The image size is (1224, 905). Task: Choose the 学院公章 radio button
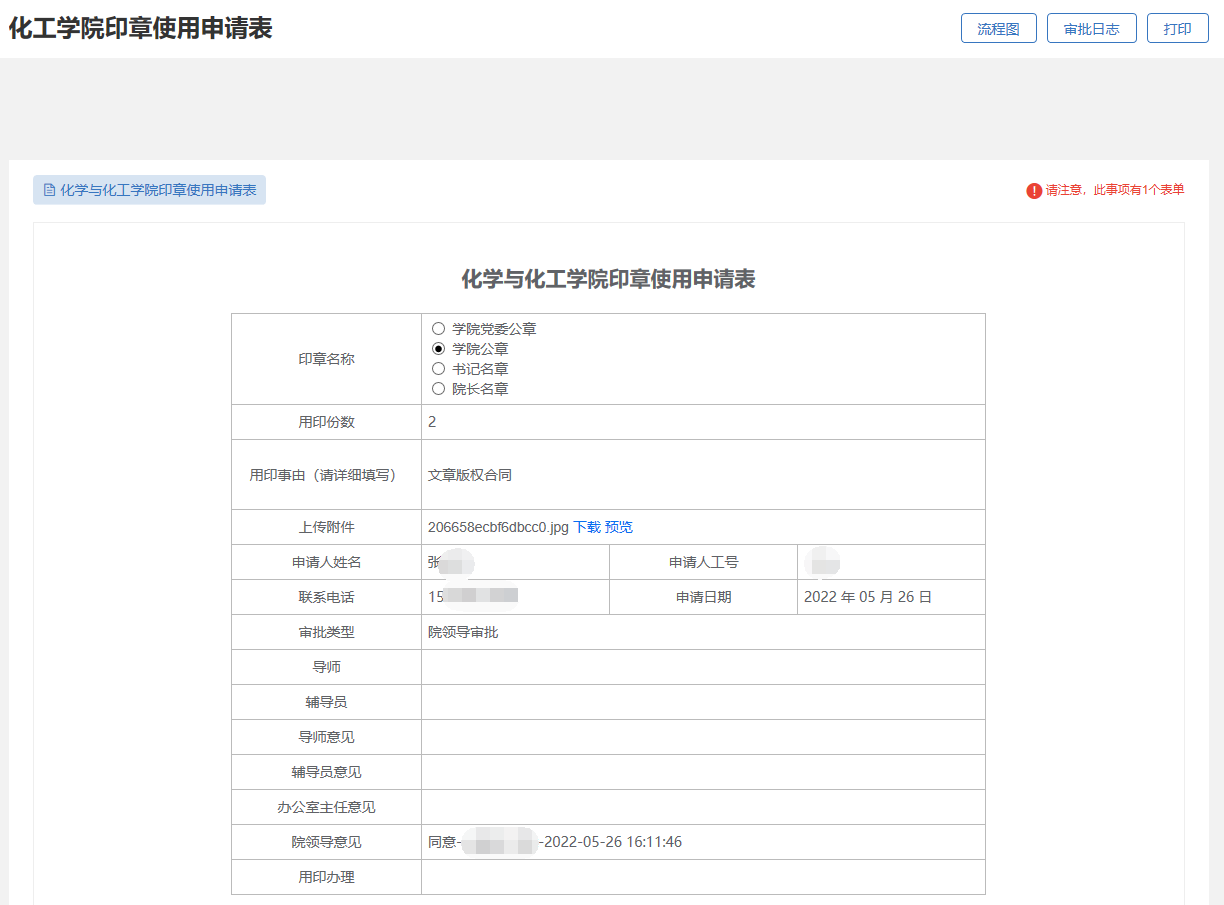(438, 349)
